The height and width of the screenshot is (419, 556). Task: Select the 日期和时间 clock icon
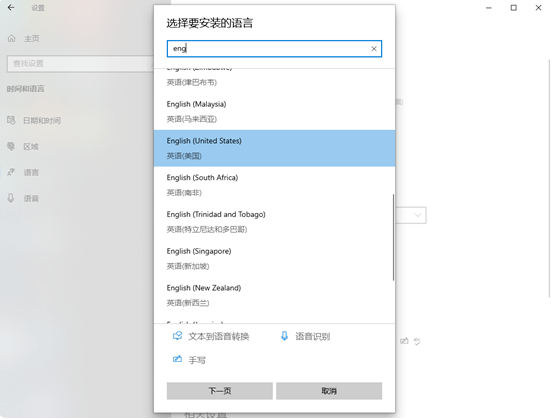11,121
